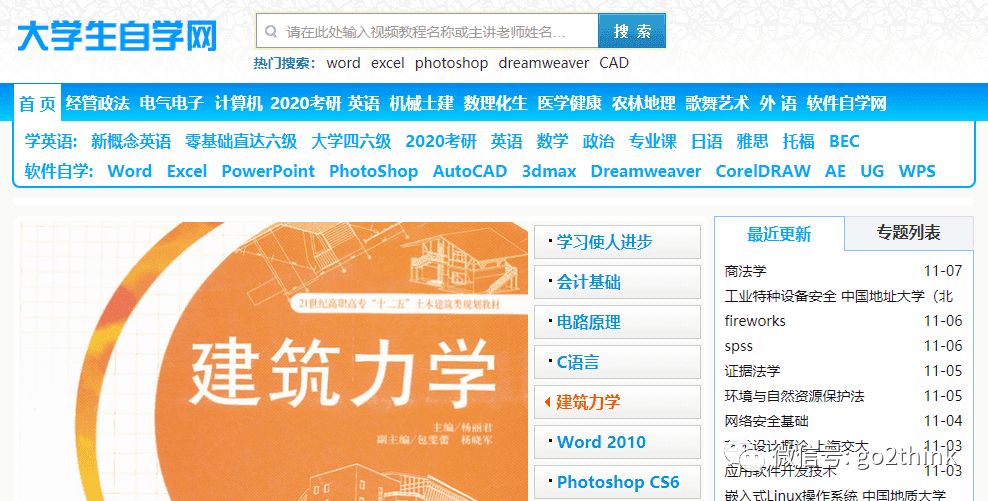Open 医学健康 category
The image size is (988, 501).
tap(570, 103)
